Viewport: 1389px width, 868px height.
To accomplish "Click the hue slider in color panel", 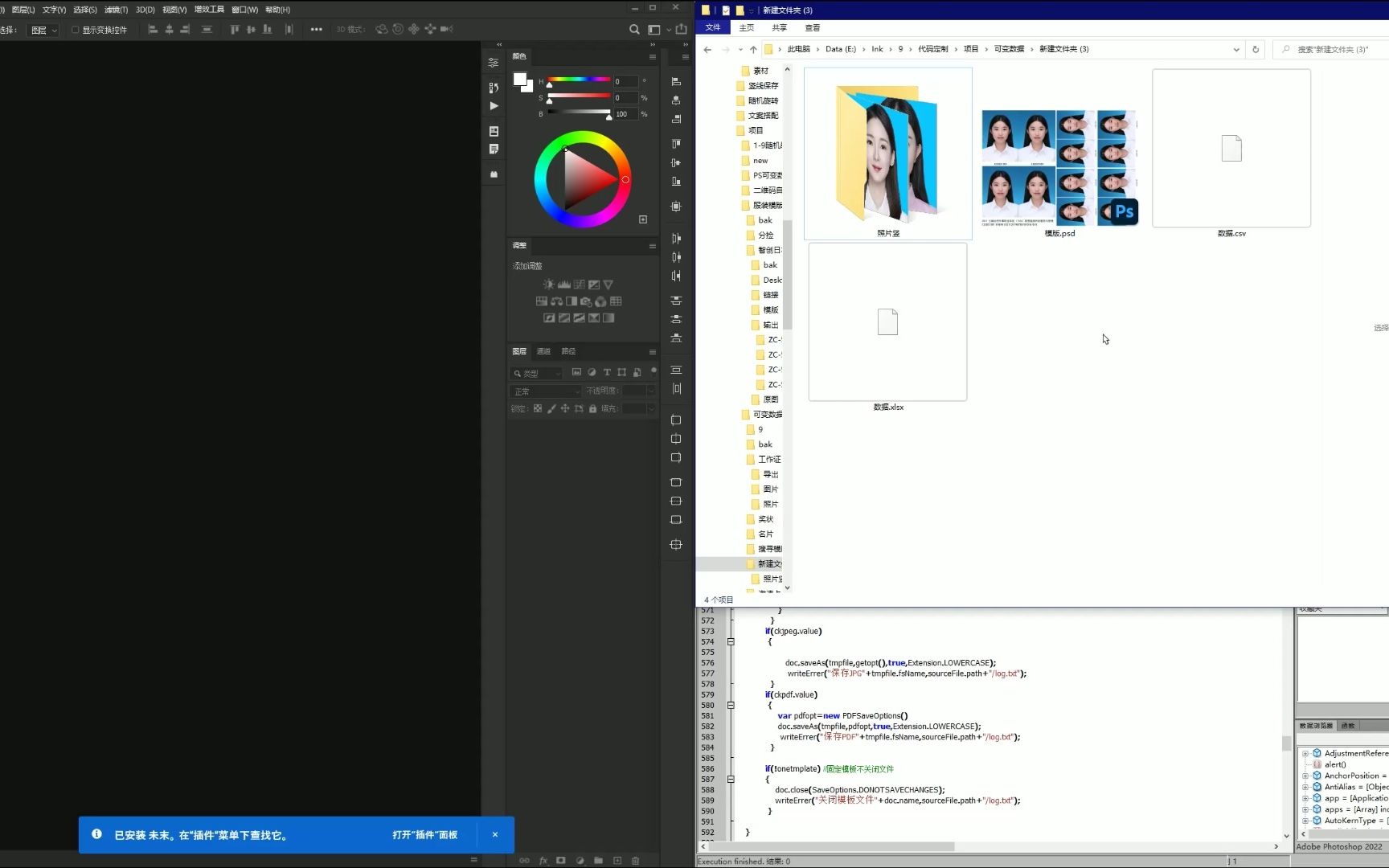I will pos(579,80).
